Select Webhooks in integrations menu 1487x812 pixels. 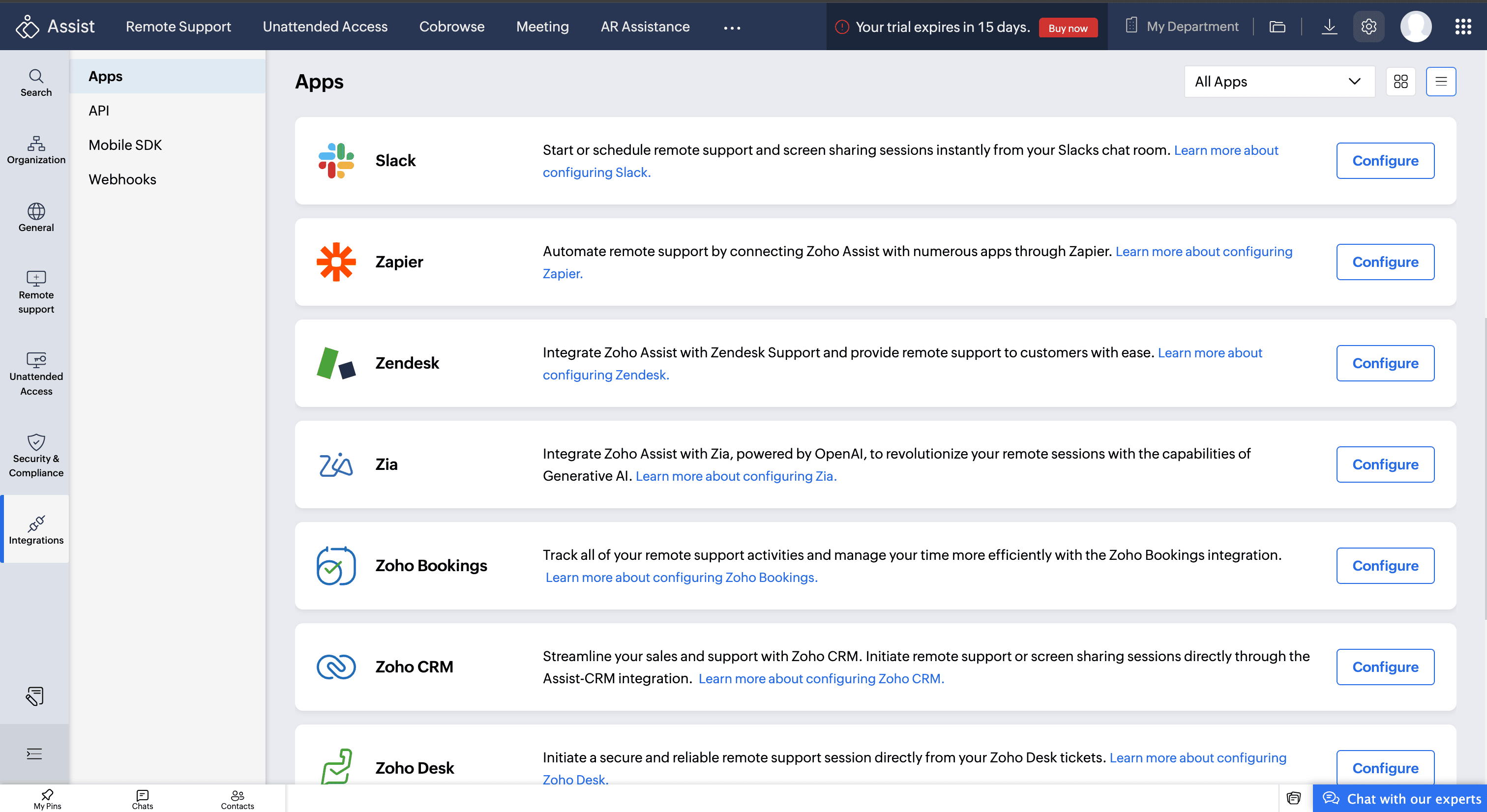(x=122, y=179)
